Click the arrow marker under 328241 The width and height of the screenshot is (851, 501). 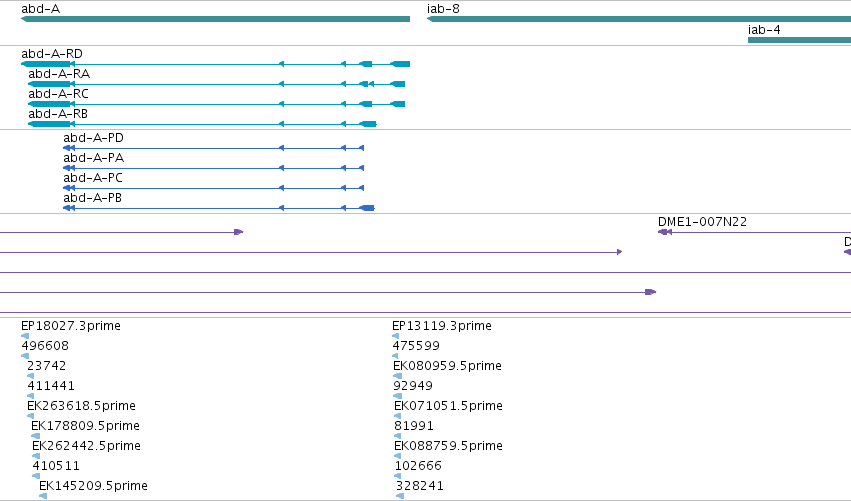pos(400,496)
